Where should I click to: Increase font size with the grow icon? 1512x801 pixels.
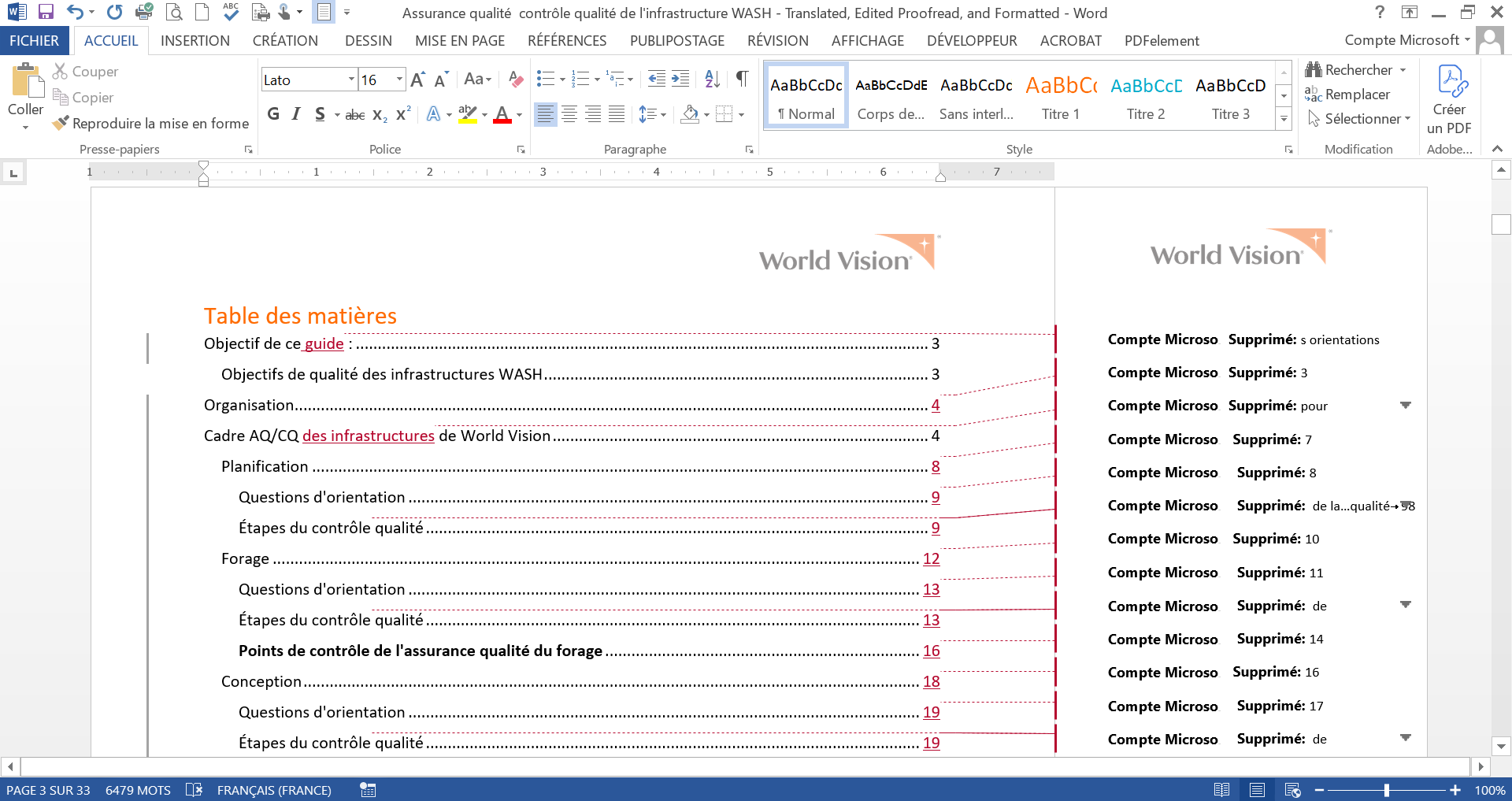(x=417, y=80)
